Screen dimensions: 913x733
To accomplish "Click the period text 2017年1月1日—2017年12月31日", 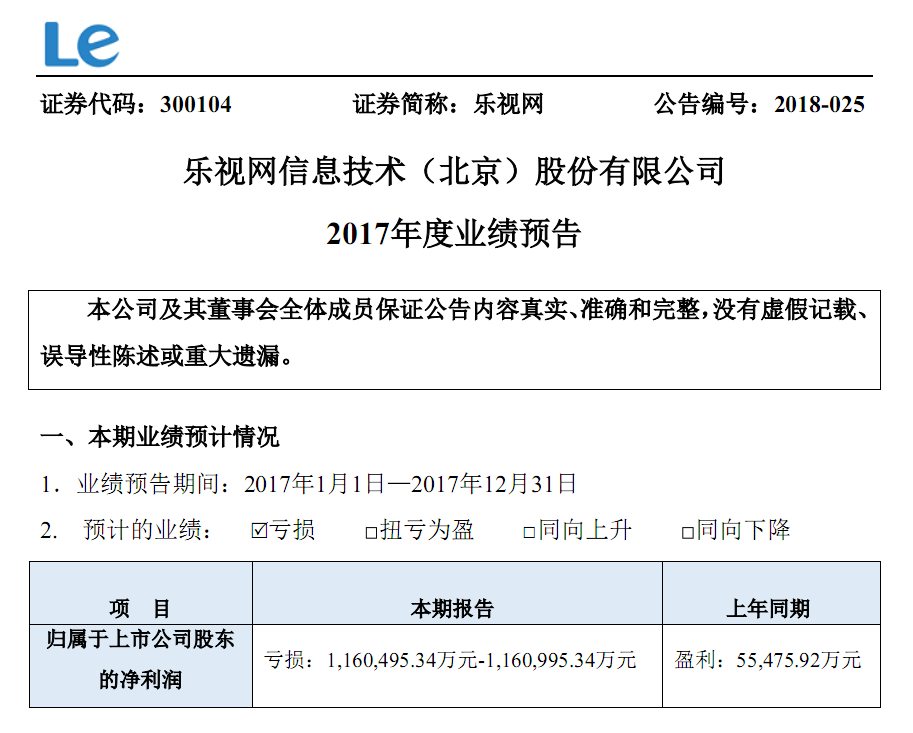I will [x=411, y=484].
